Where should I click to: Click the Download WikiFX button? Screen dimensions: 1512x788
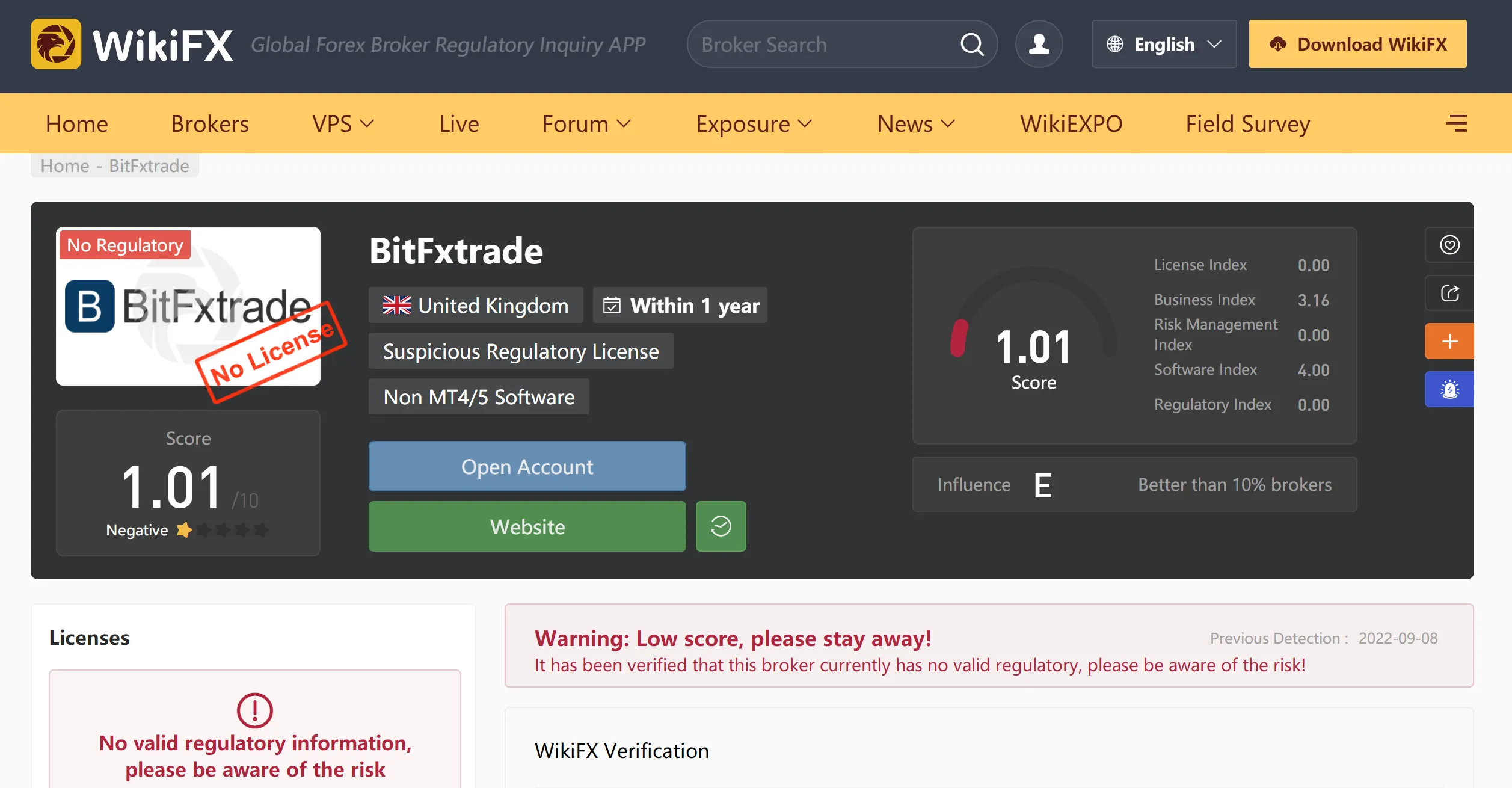[1358, 44]
